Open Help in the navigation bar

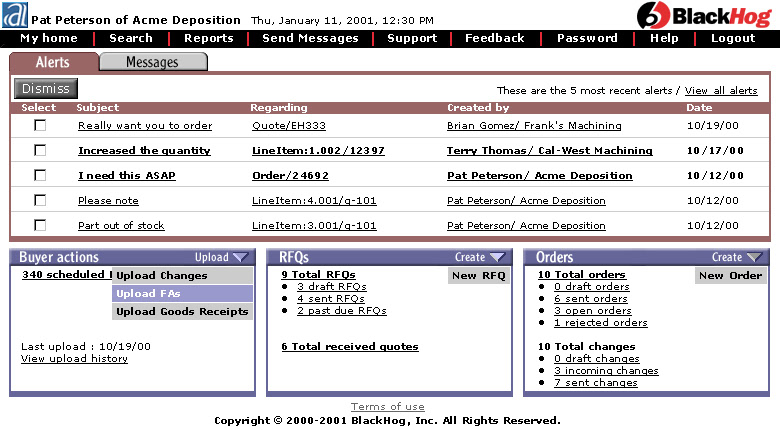tap(664, 38)
